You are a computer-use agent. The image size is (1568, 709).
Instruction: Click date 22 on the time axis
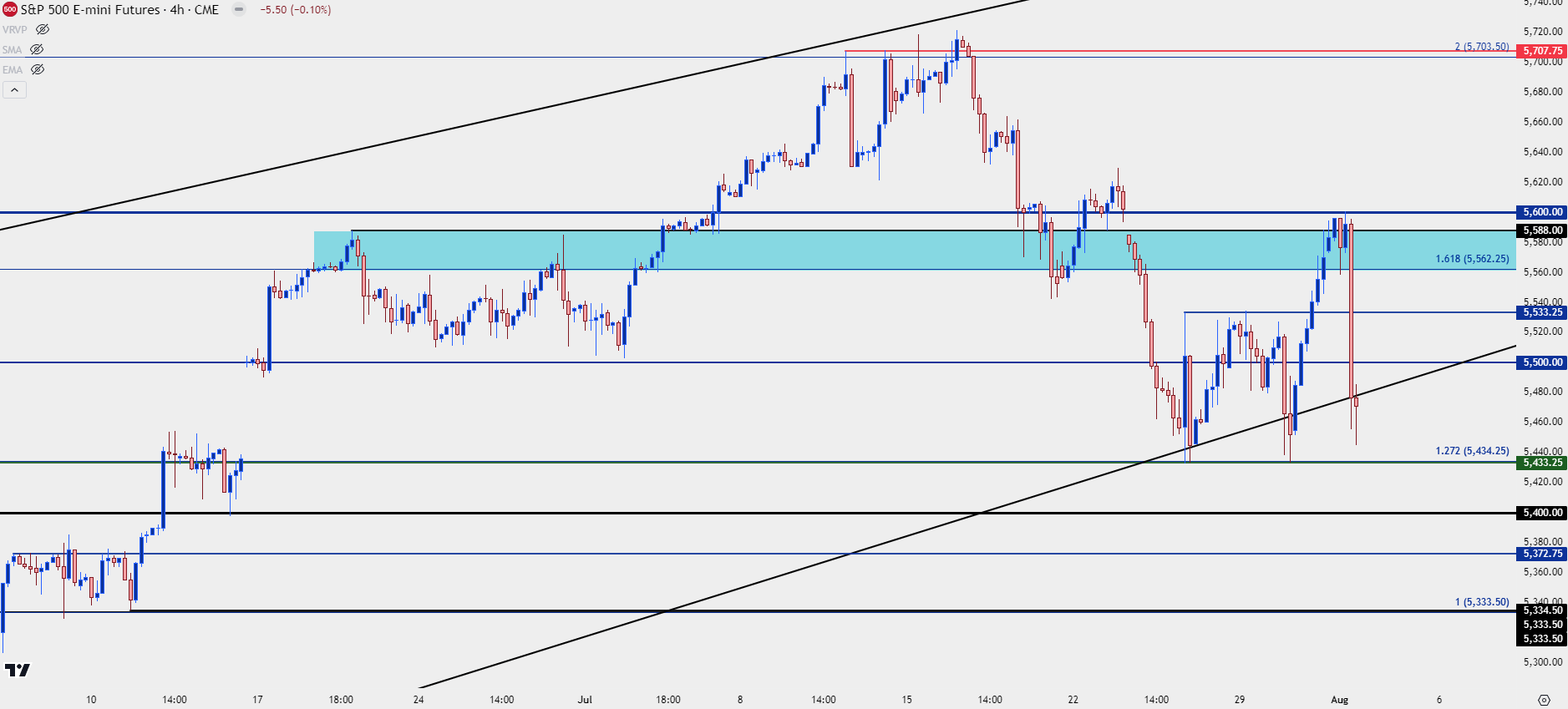pos(1073,700)
